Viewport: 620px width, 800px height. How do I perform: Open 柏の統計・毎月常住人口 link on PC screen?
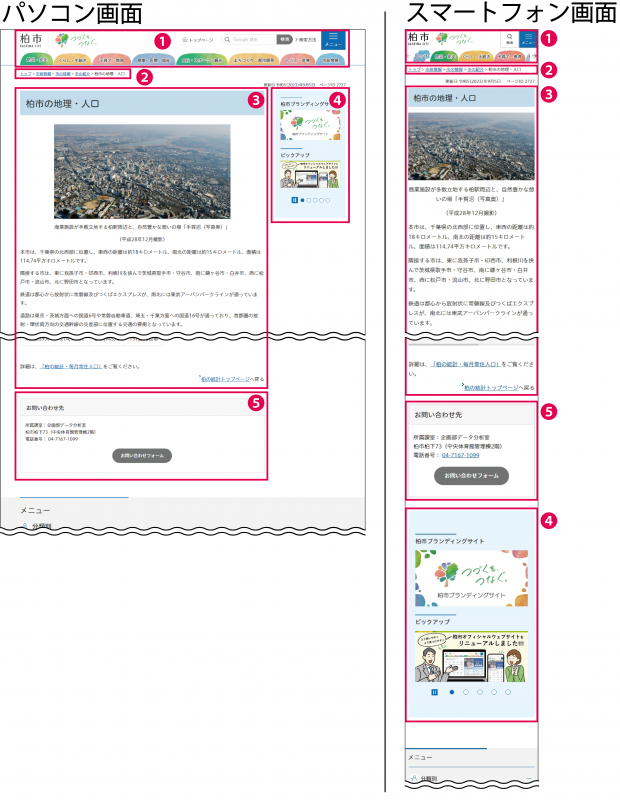71,366
